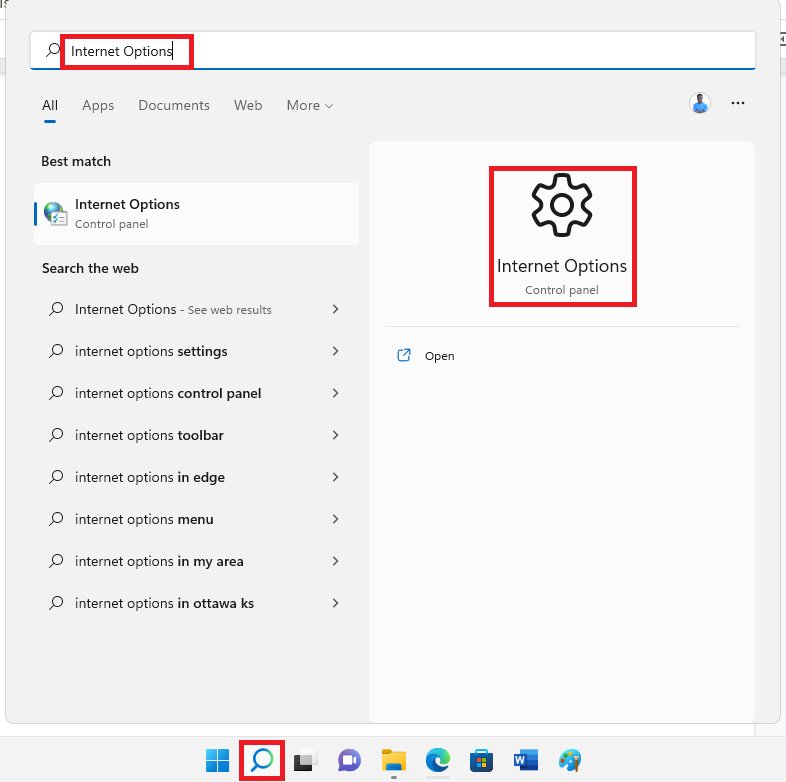
Task: Expand arrow for internet options in my area
Action: click(x=335, y=561)
